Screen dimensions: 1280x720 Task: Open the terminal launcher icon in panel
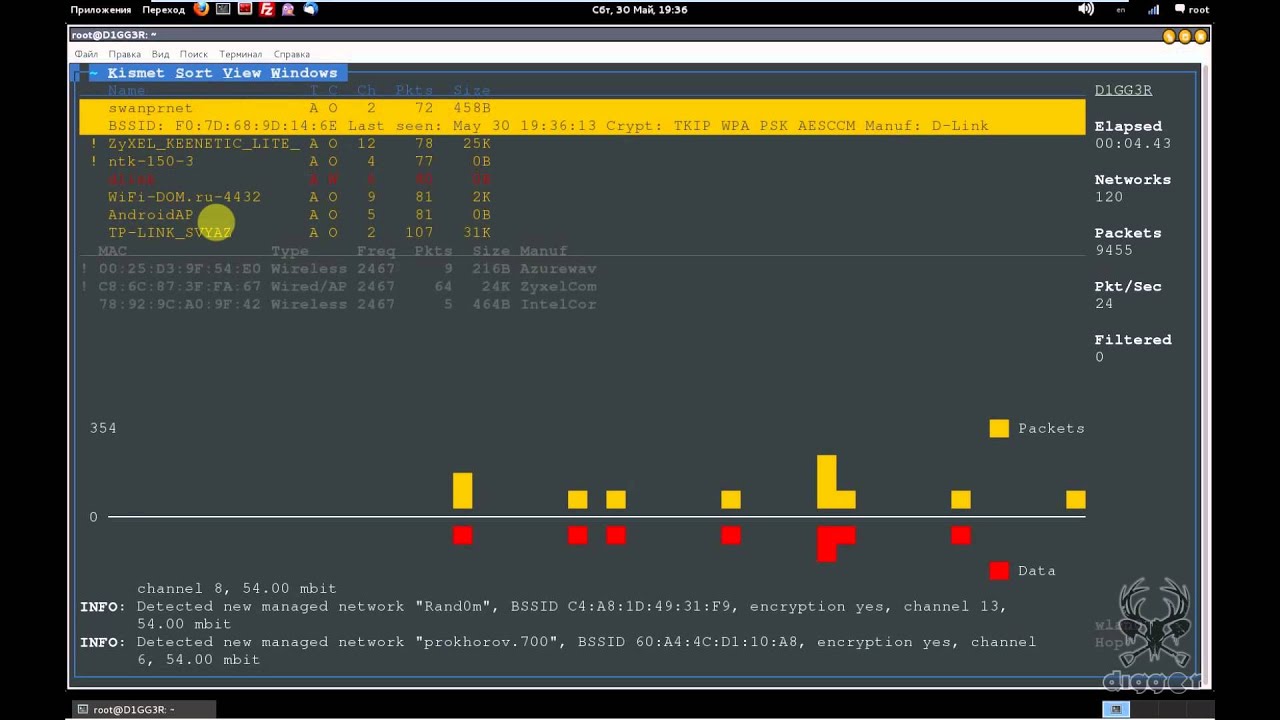tap(223, 9)
